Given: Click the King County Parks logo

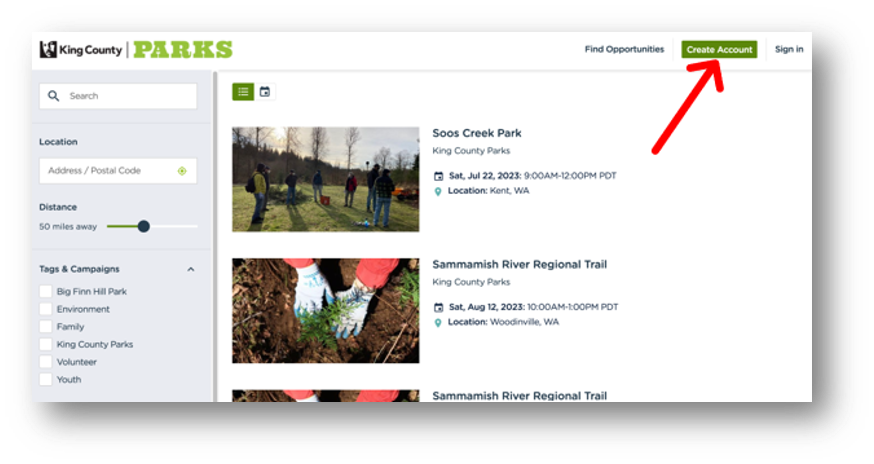Looking at the screenshot, I should [x=136, y=50].
